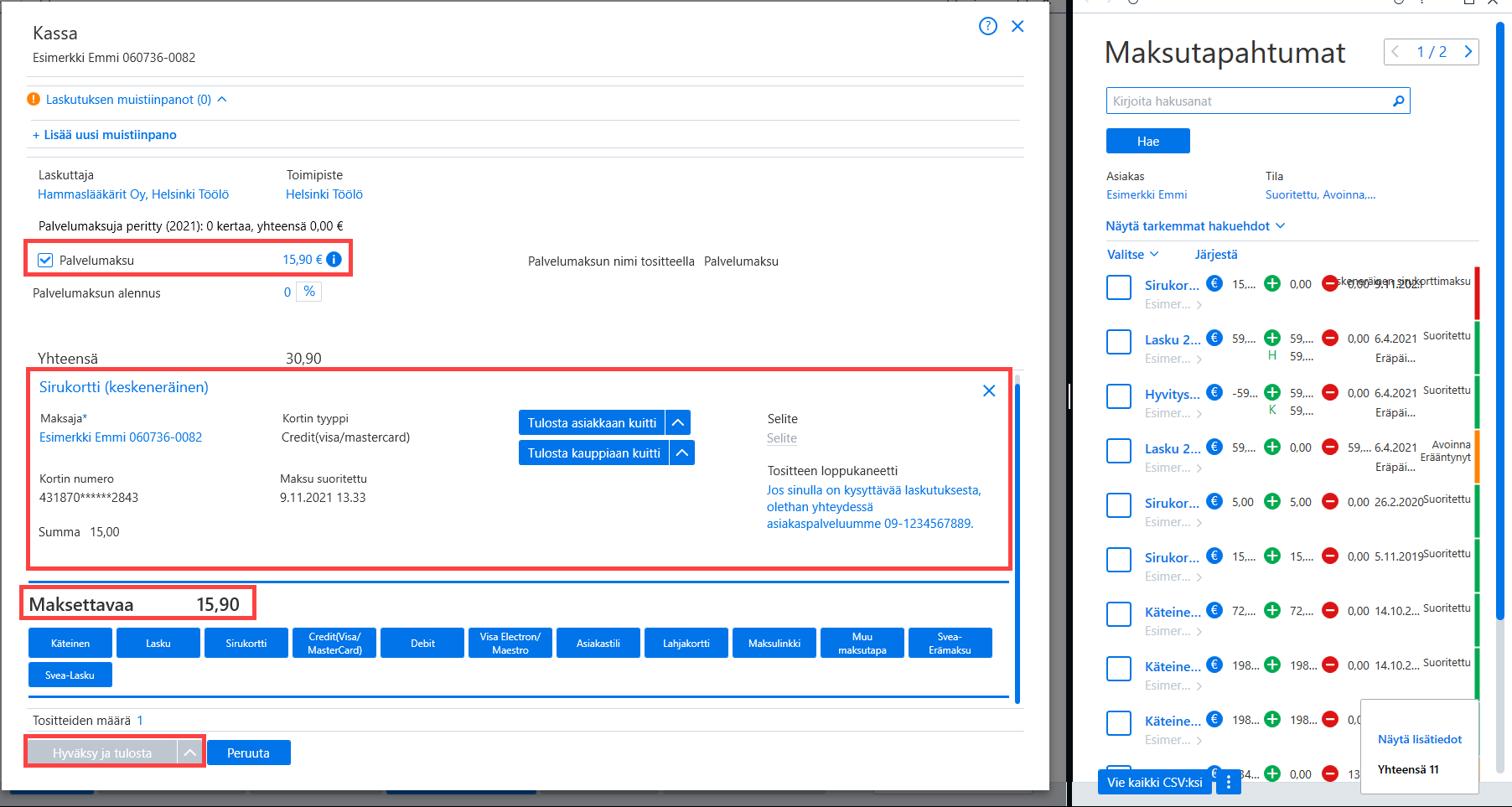Open Hammaslääkärit Oy, Helsinki Töölö laskuttaja link
Screen dimensions: 1512x807
(x=133, y=194)
